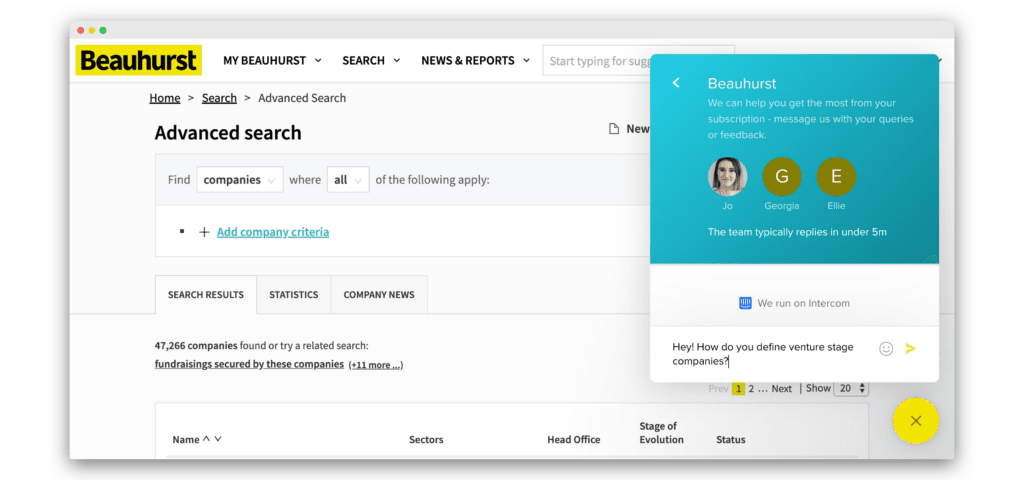
Task: Expand the 'all' condition dropdown
Action: 348,180
